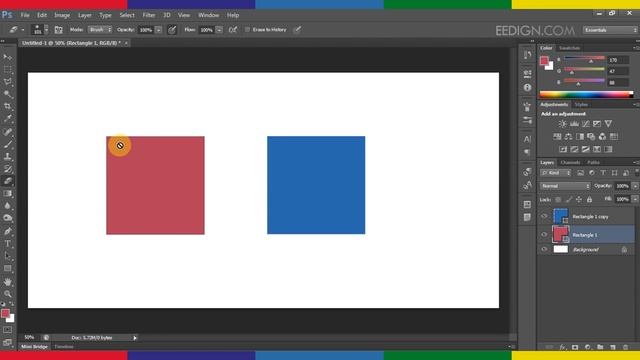Open the layer blend mode Normal dropdown
Viewport: 640px width, 360px height.
click(565, 186)
